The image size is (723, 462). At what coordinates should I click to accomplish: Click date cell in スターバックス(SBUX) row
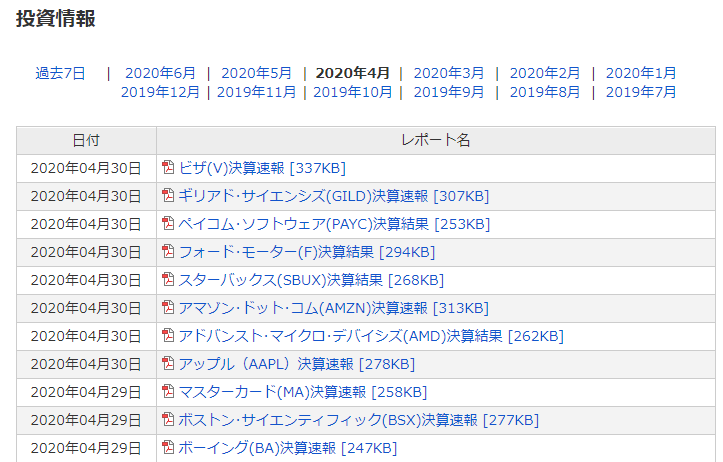(x=86, y=280)
